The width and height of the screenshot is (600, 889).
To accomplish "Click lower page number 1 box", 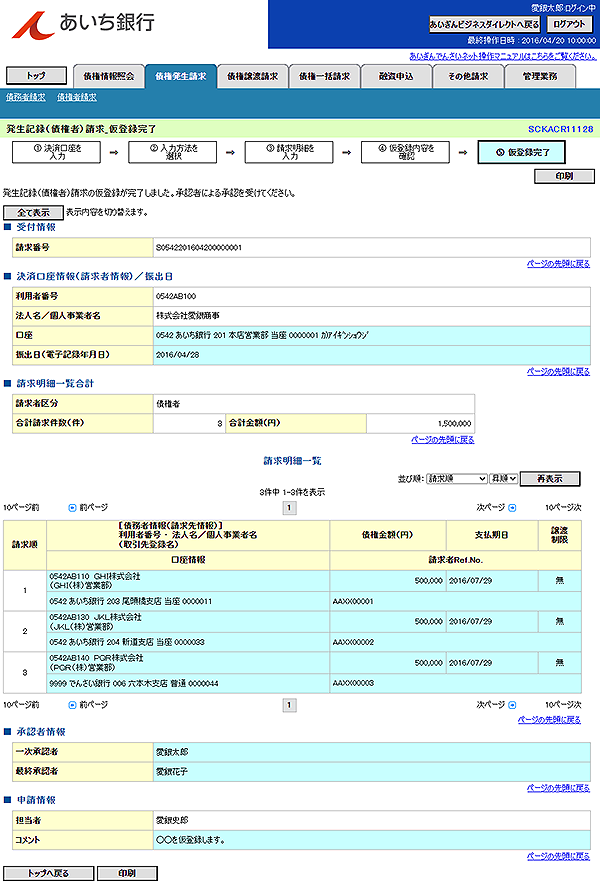I will [290, 705].
